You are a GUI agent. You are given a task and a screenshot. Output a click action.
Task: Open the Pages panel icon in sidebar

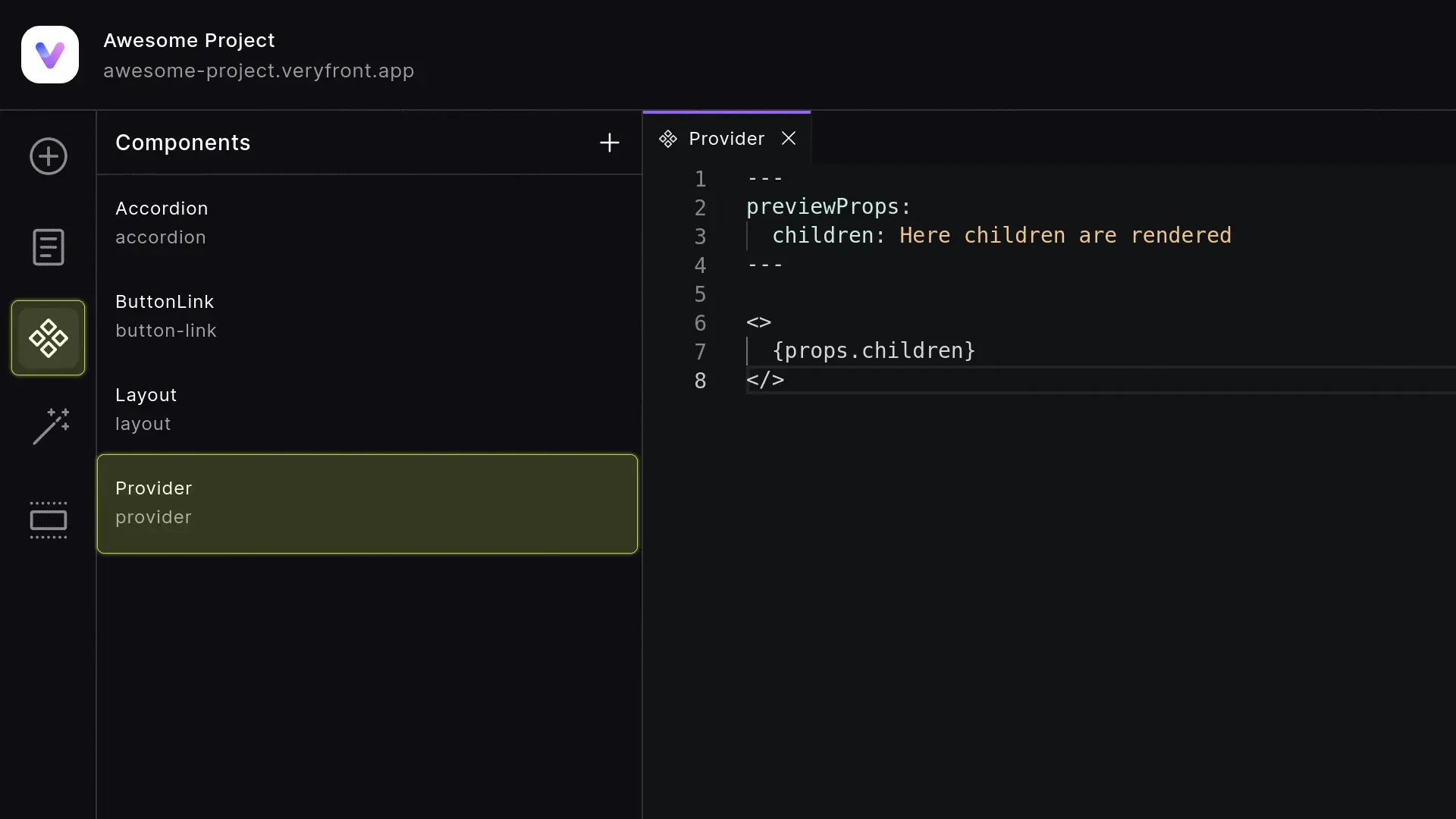click(x=49, y=247)
